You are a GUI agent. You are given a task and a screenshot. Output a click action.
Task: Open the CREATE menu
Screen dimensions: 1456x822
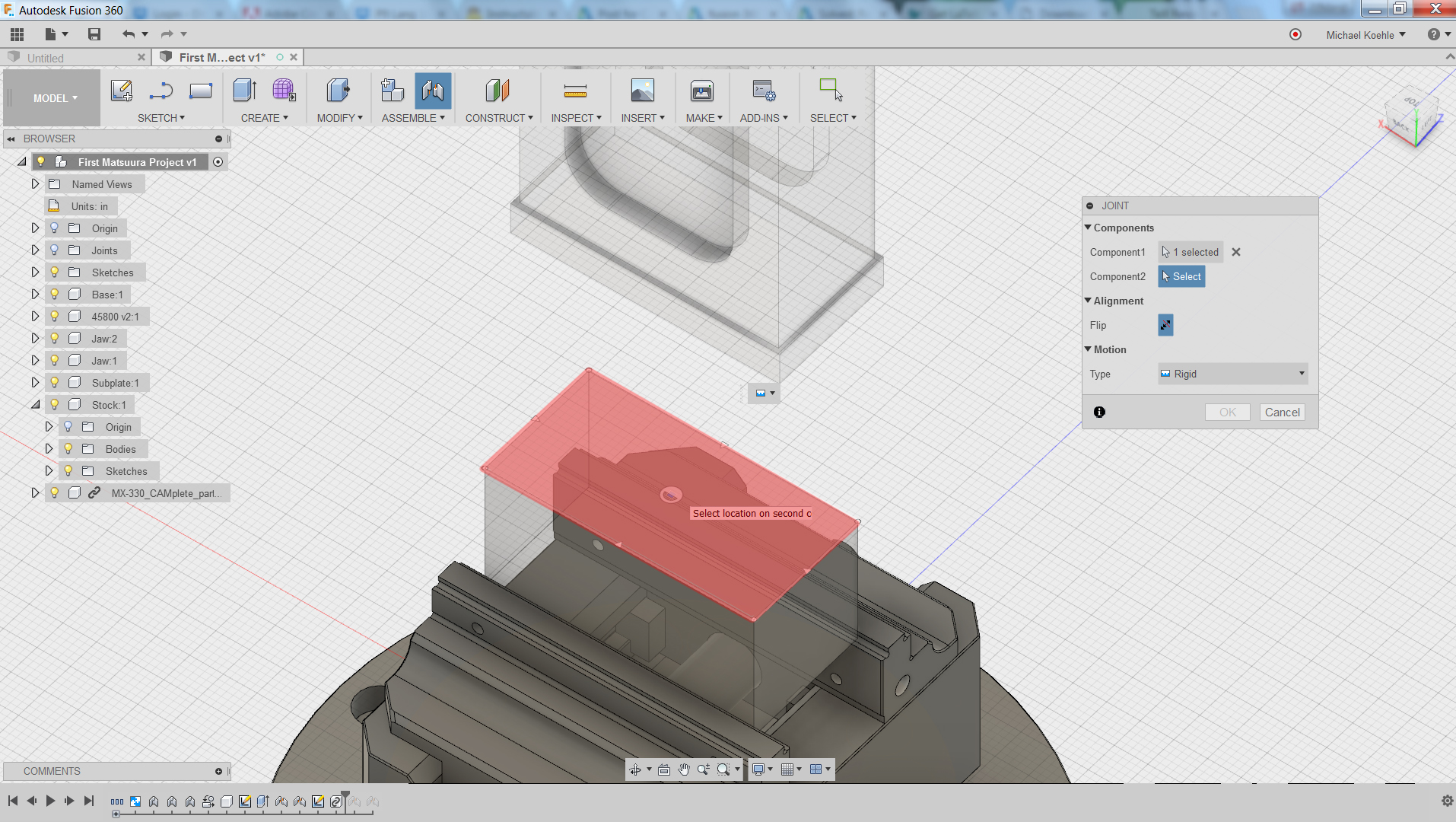pyautogui.click(x=265, y=118)
